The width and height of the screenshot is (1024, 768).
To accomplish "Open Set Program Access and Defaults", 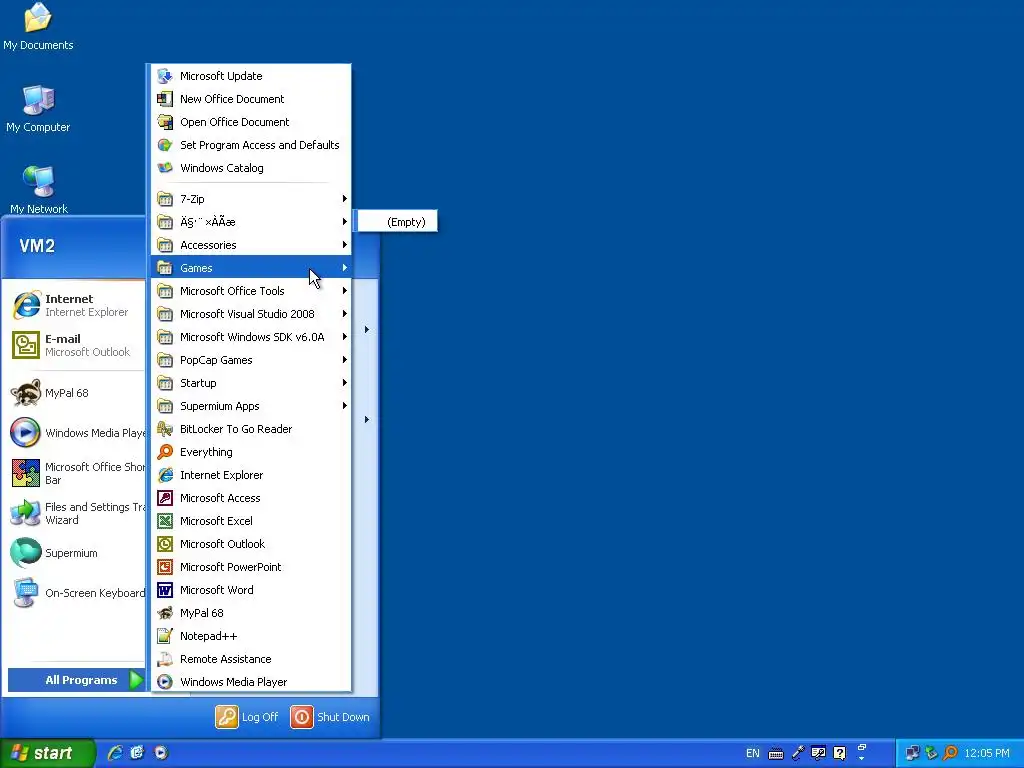I will [x=251, y=145].
